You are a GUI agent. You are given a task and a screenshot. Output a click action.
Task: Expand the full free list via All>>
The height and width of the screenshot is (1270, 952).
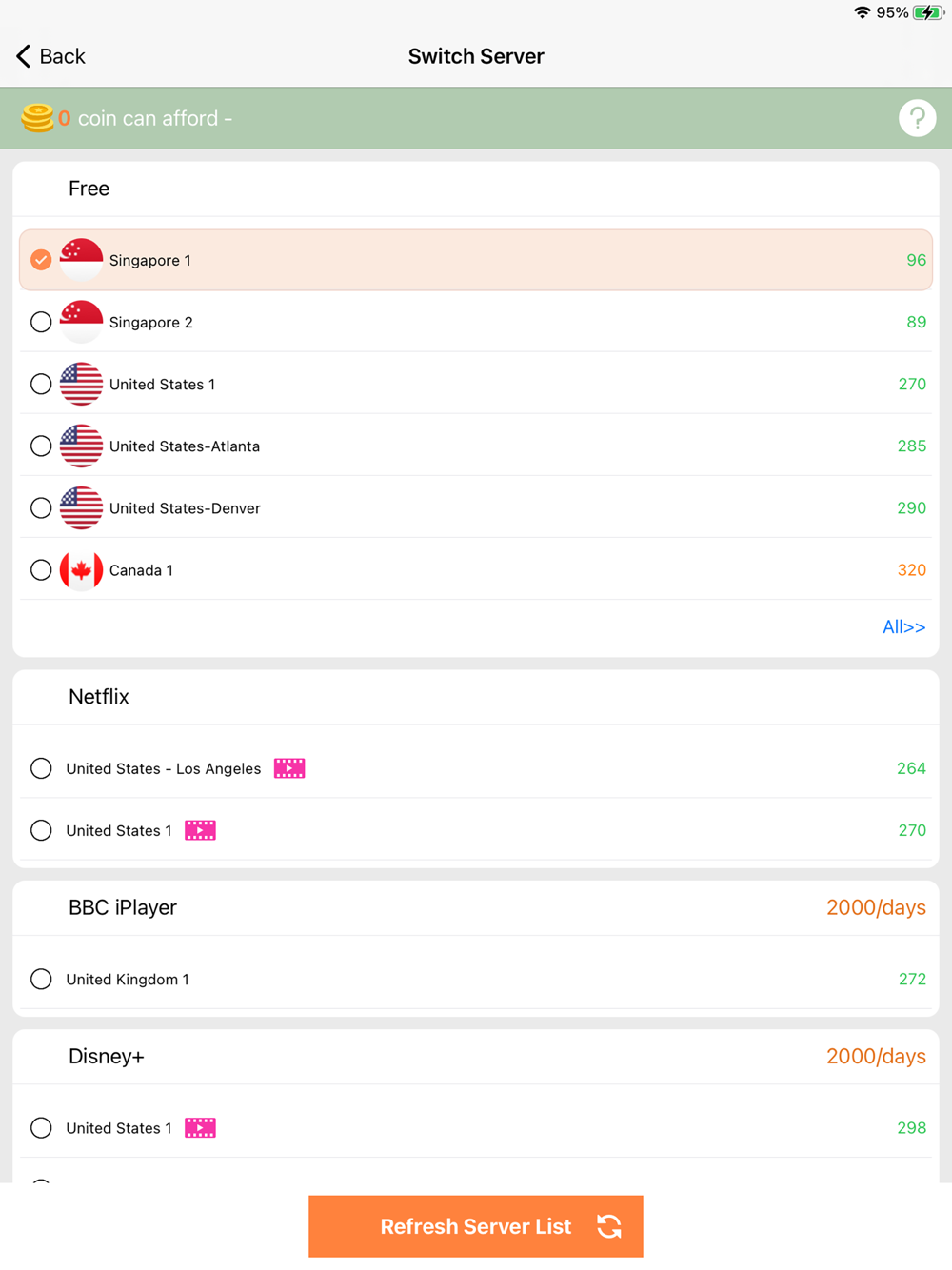tap(903, 626)
